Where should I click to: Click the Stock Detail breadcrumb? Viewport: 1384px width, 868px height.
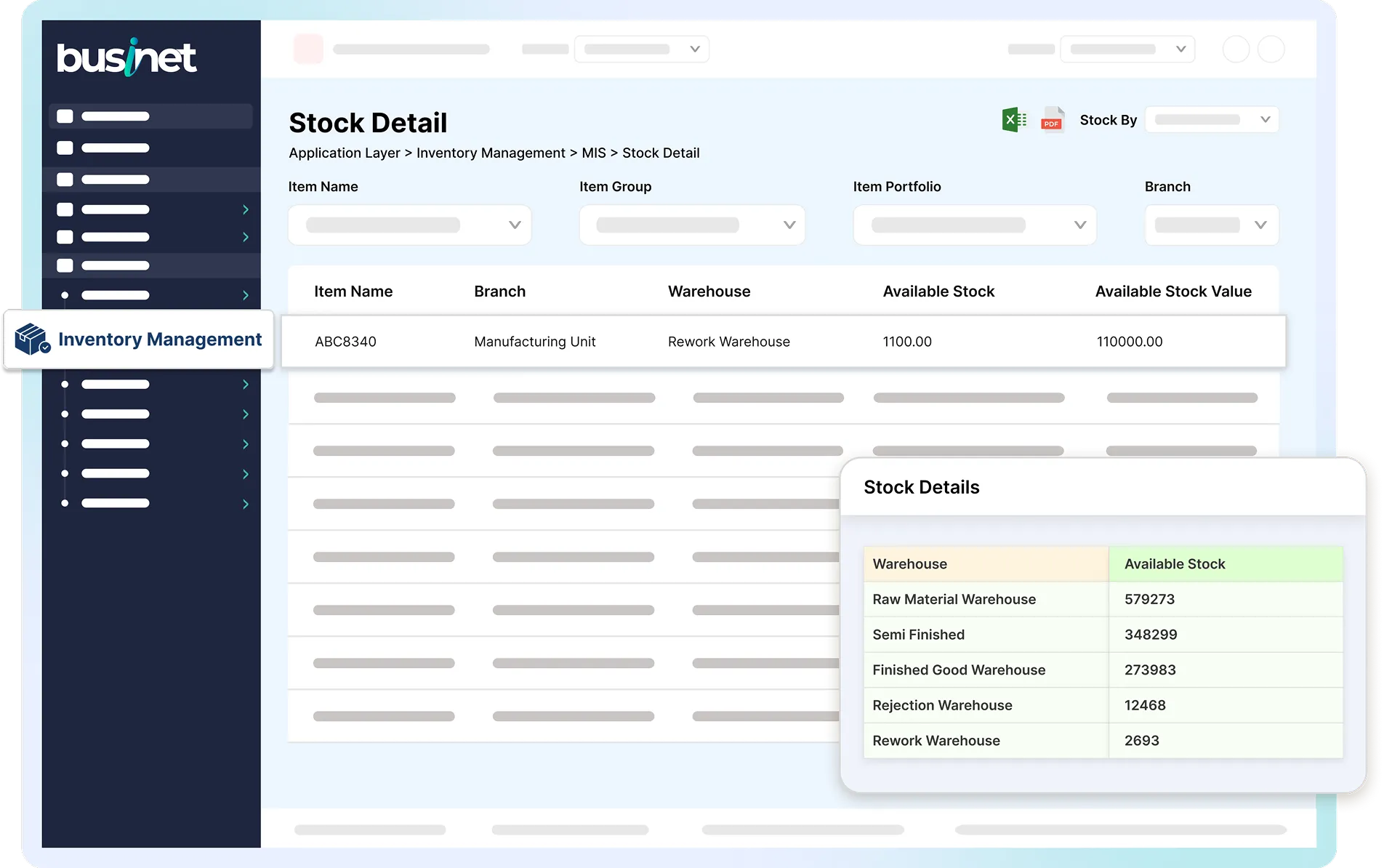pos(661,153)
